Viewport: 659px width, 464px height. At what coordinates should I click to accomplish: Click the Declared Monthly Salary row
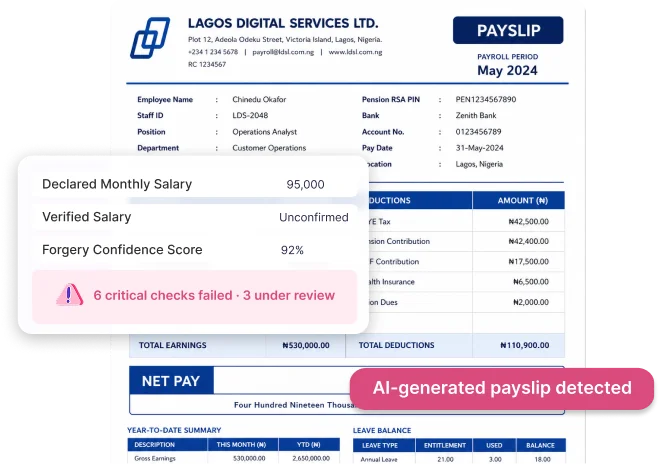(194, 184)
